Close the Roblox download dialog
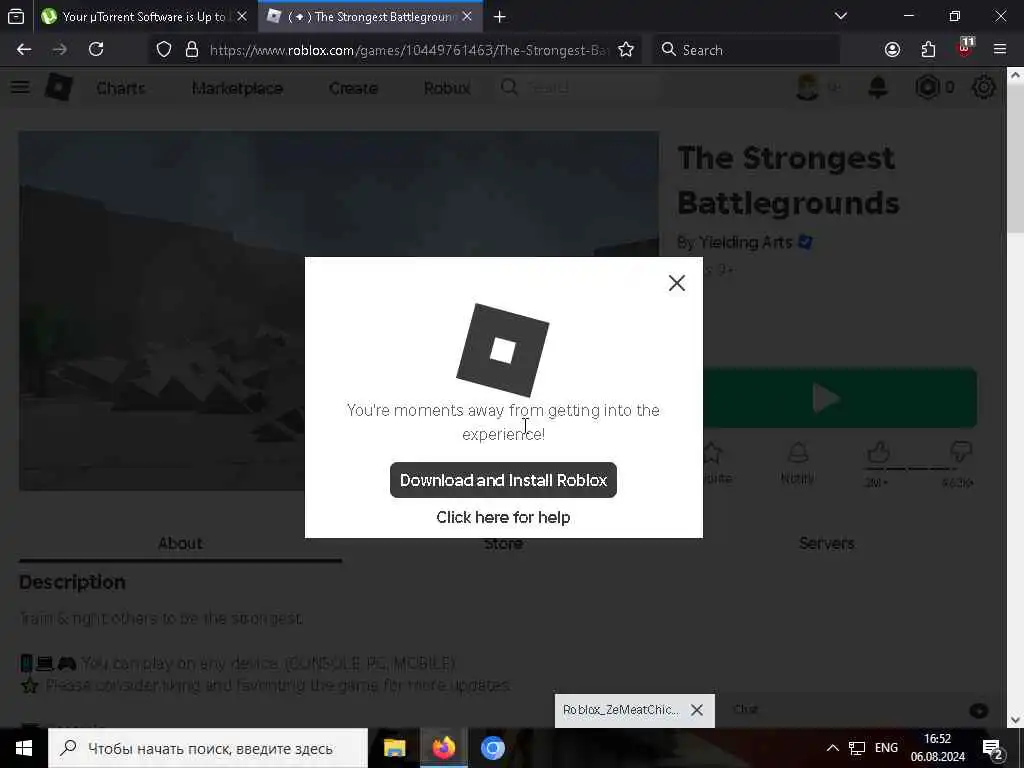Screen dimensions: 1024x768 pos(677,283)
